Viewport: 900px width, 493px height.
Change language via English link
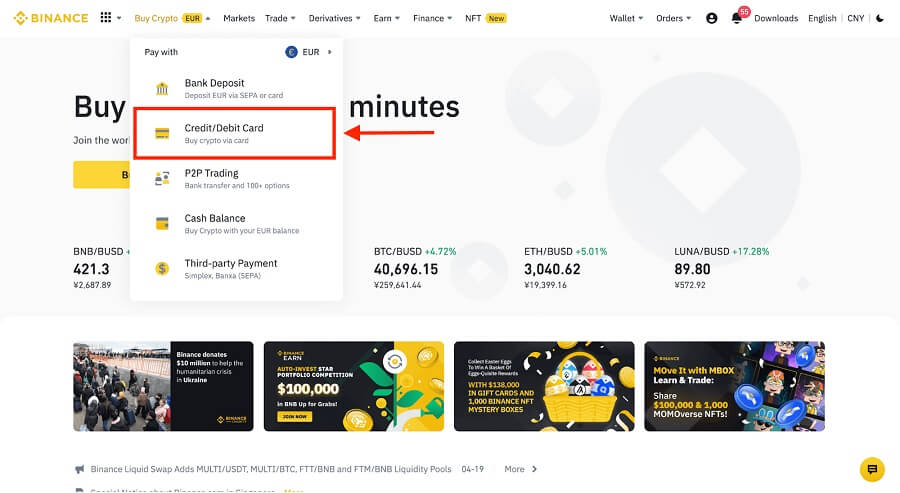tap(822, 18)
